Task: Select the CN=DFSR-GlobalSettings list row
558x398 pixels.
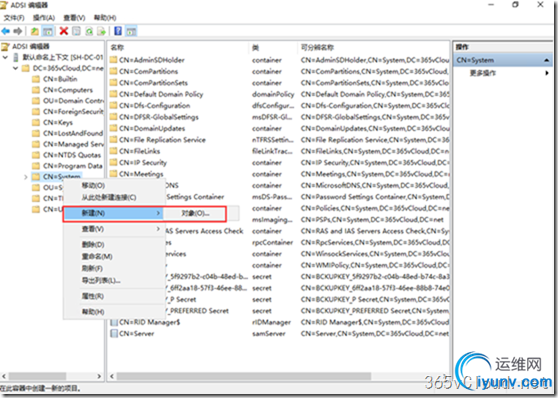Action: point(279,117)
